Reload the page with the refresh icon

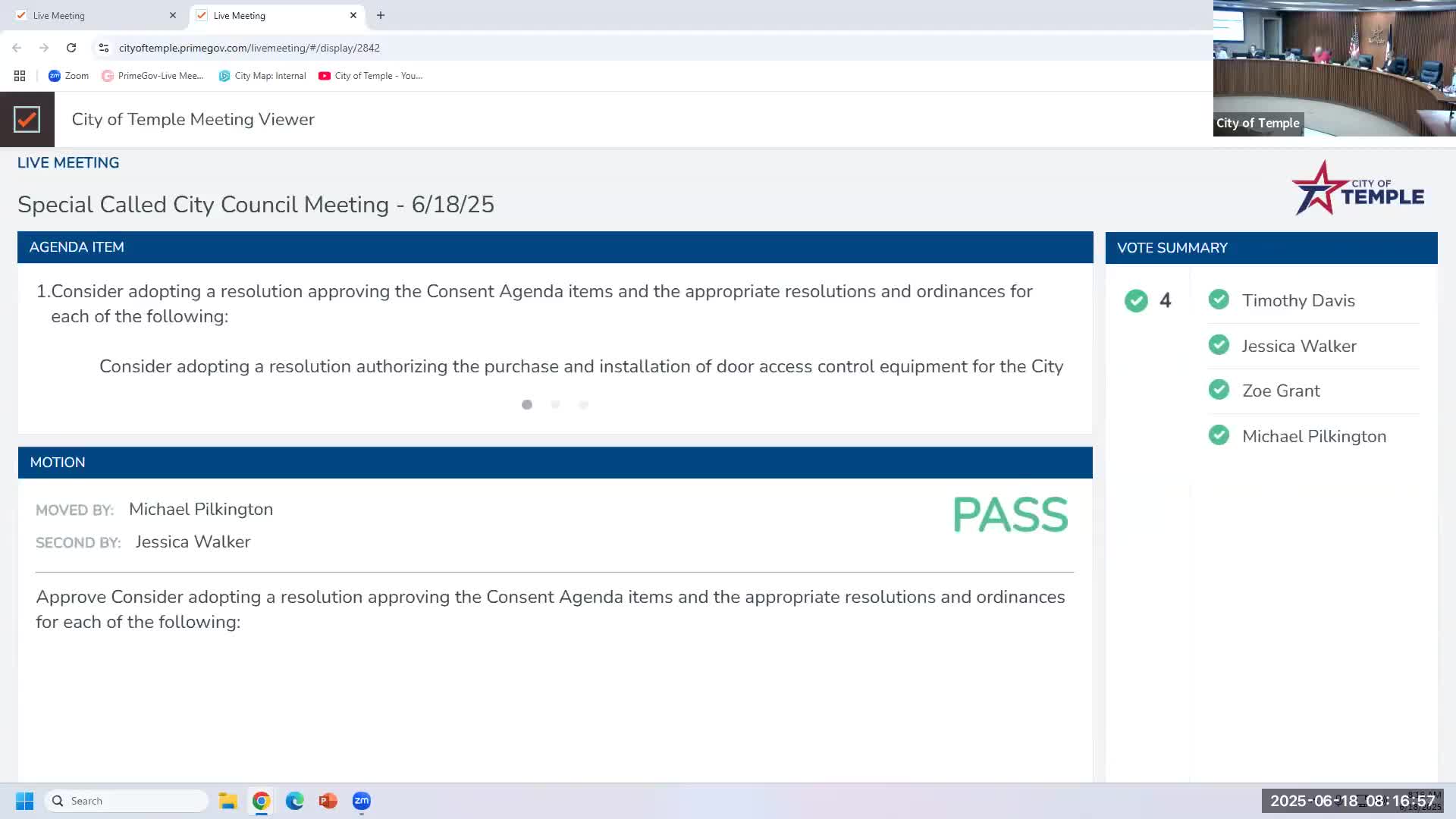click(x=71, y=48)
